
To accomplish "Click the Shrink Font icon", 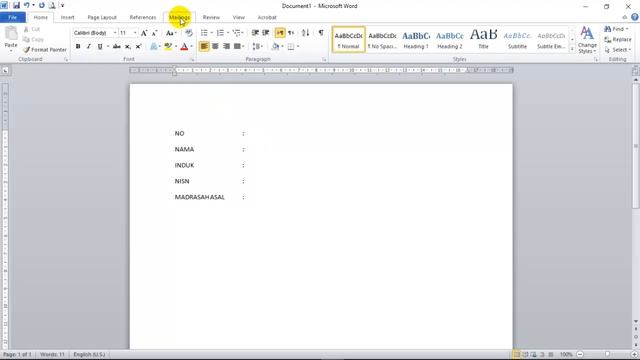I will [x=154, y=33].
